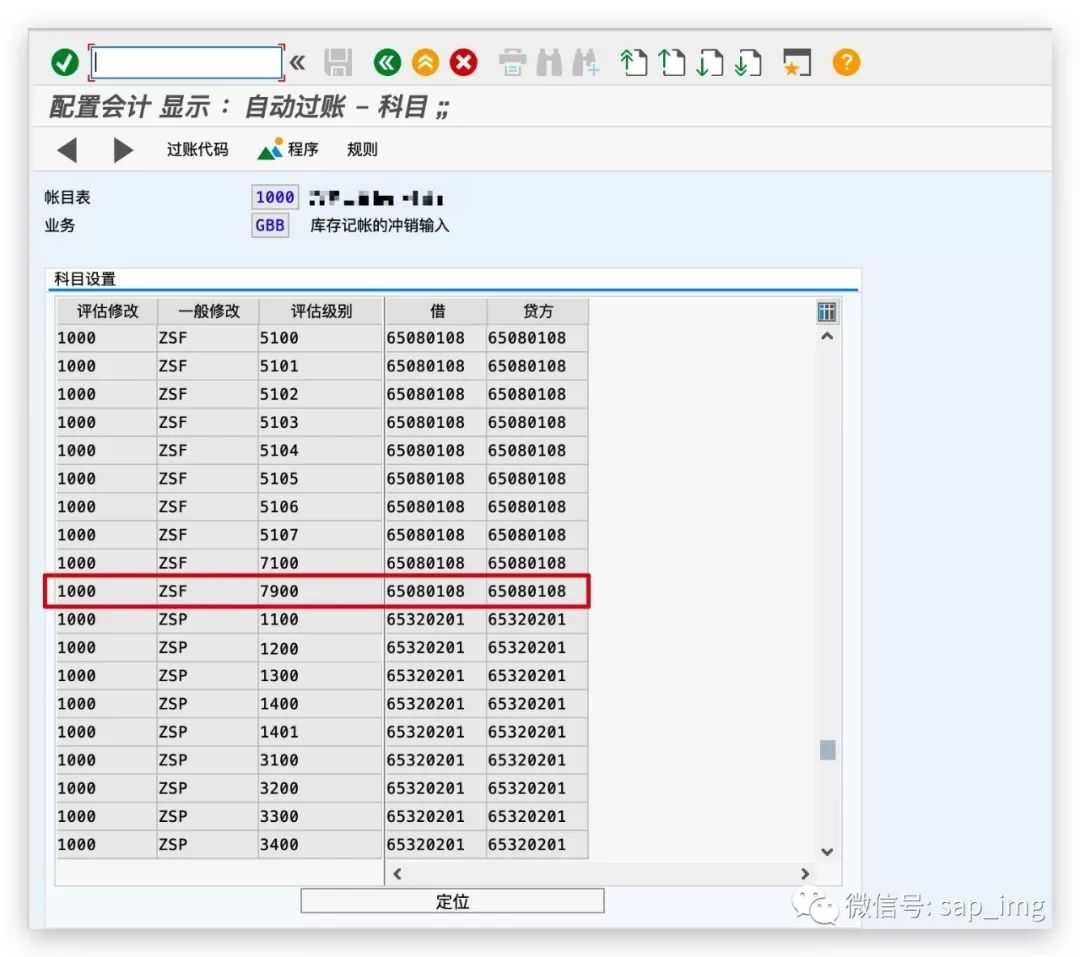Click the 帐目表 field showing 1000
The height and width of the screenshot is (957, 1080).
point(274,197)
